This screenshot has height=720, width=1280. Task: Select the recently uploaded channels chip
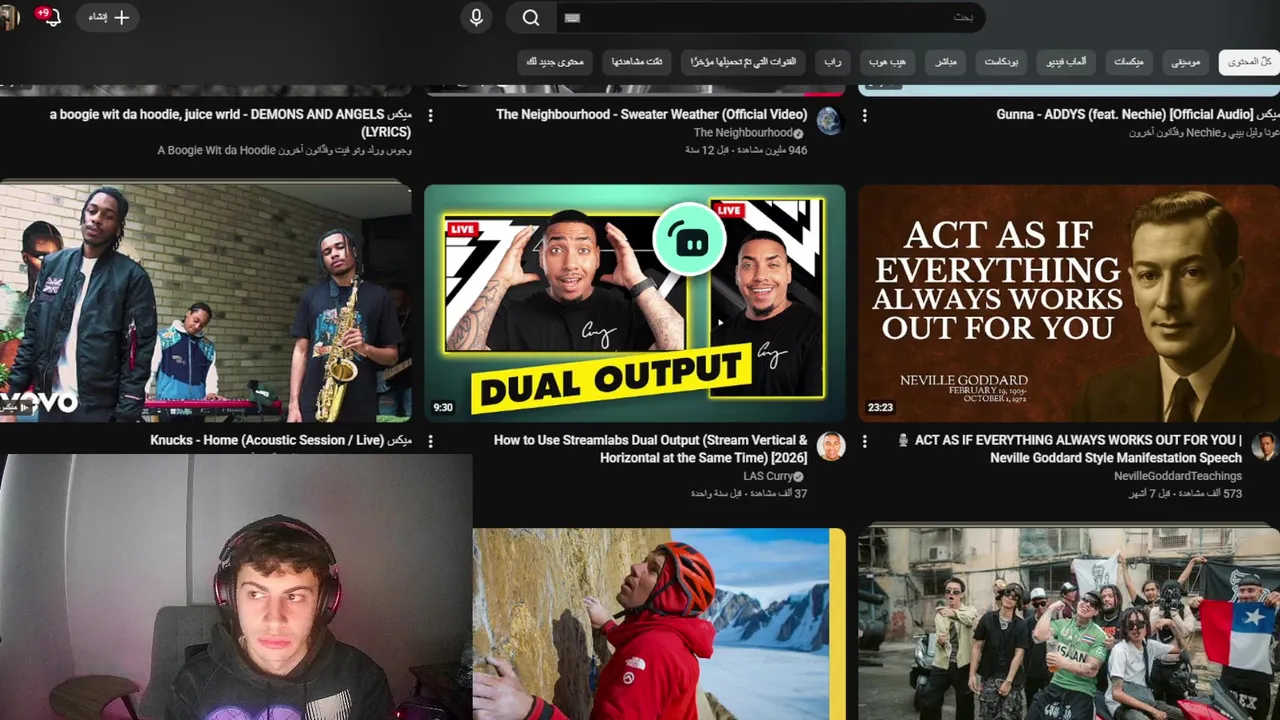[743, 62]
